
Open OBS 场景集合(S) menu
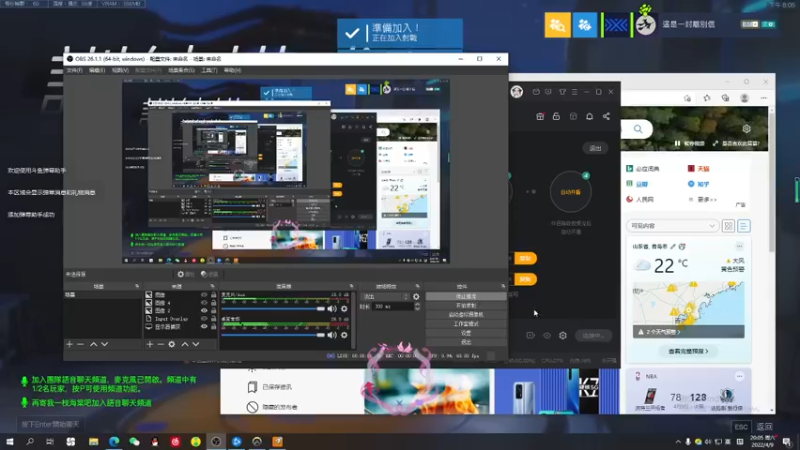click(x=182, y=70)
